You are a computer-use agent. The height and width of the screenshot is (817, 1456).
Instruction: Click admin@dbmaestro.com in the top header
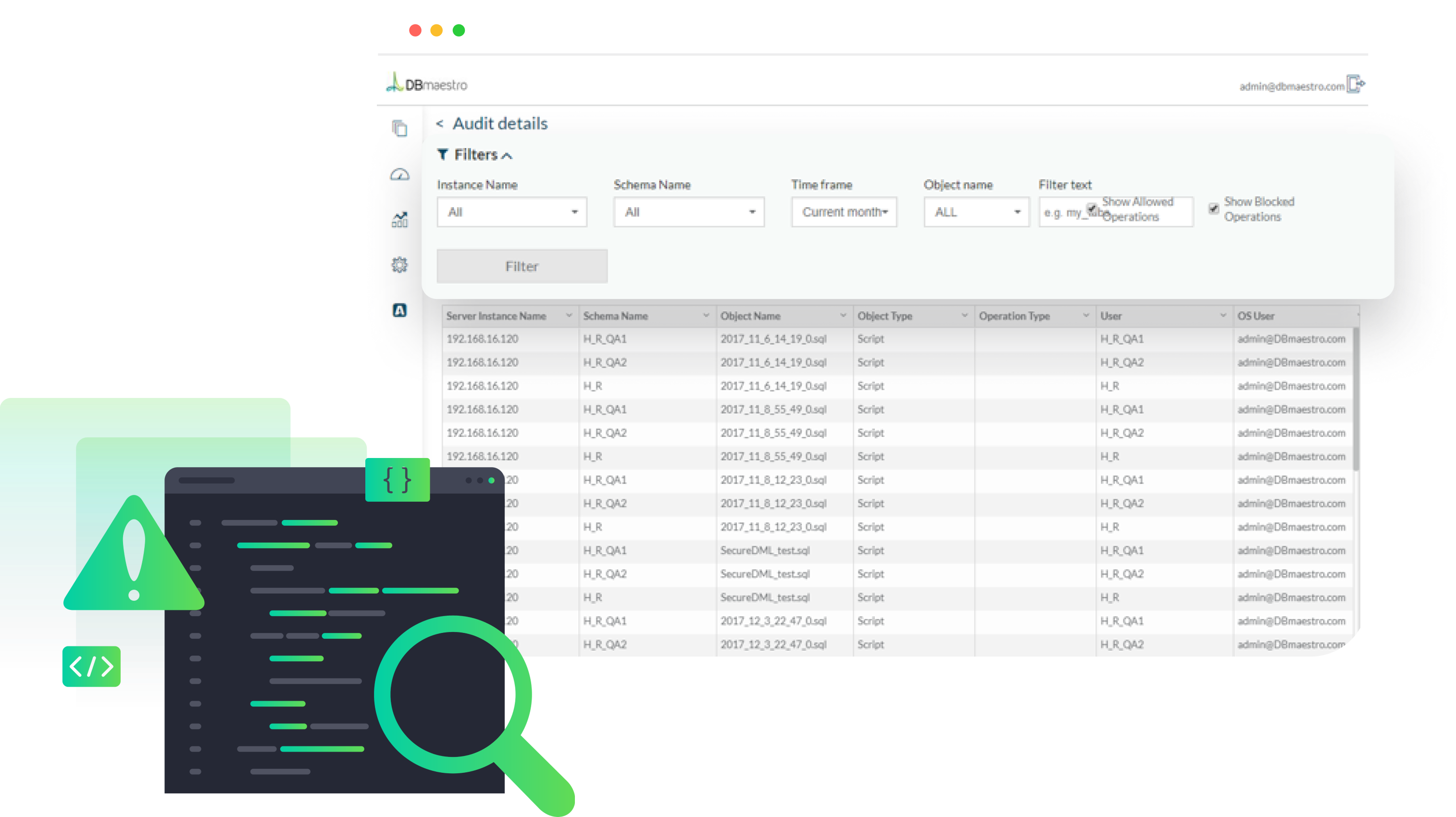[x=1292, y=87]
